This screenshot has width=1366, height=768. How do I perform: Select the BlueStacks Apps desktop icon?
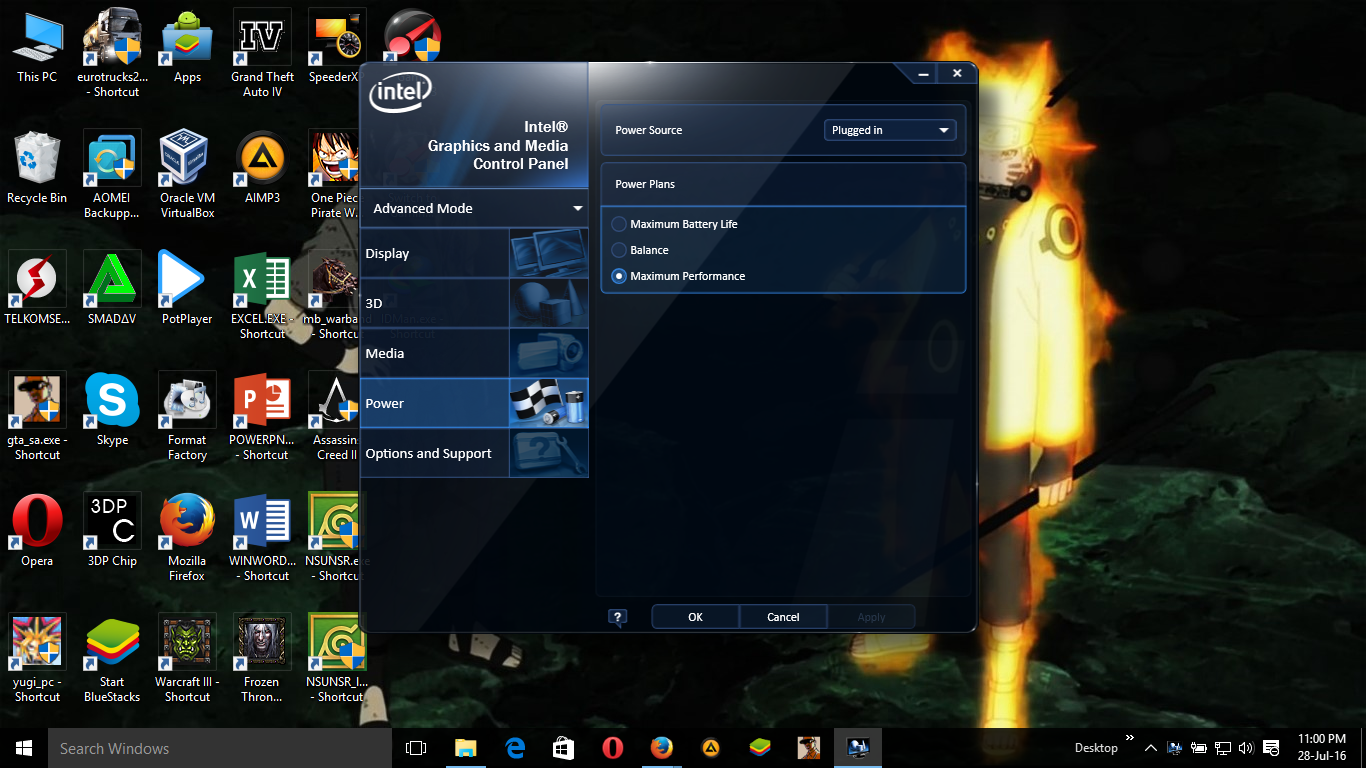187,48
